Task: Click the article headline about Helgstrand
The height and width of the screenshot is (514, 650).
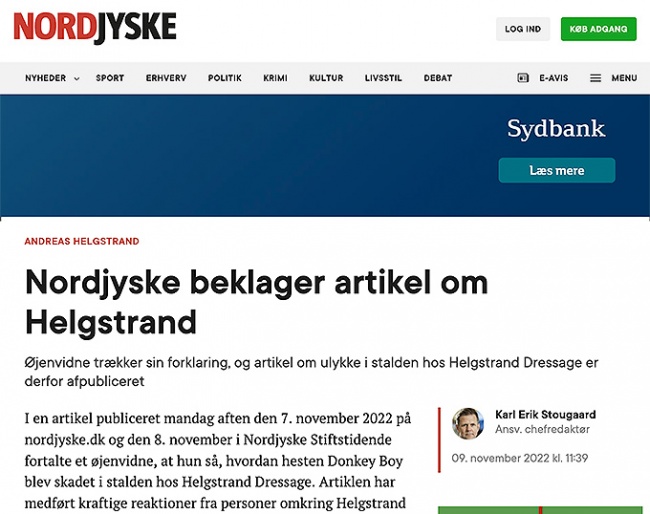Action: pos(256,301)
